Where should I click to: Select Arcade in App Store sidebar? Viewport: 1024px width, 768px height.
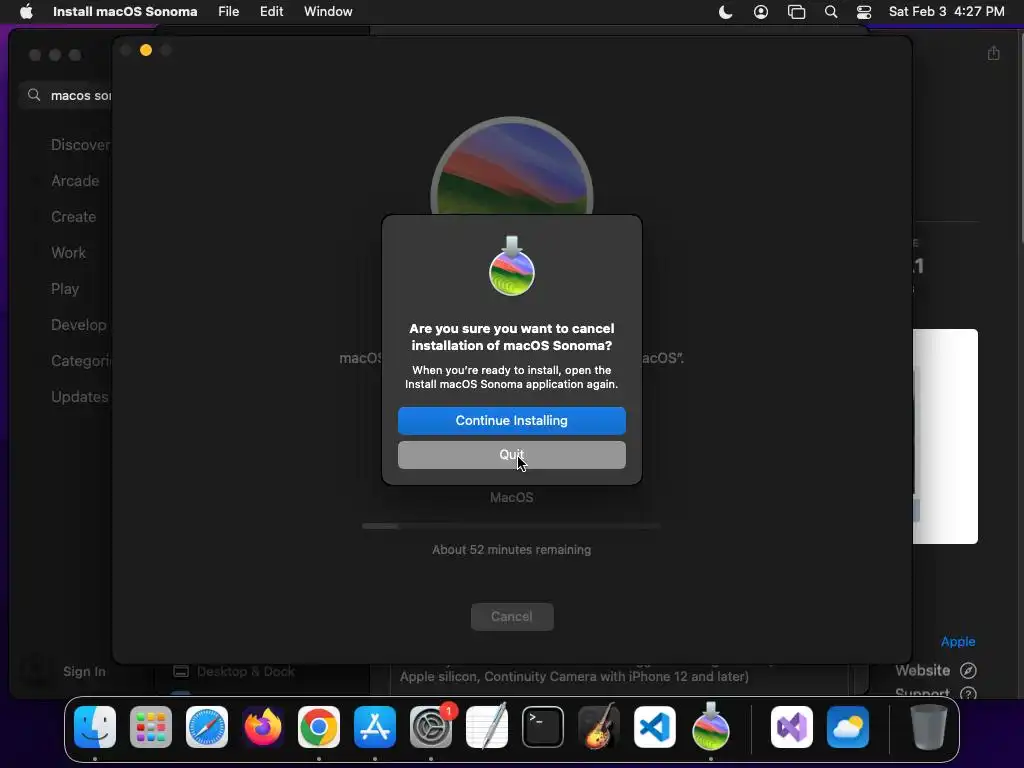[75, 181]
